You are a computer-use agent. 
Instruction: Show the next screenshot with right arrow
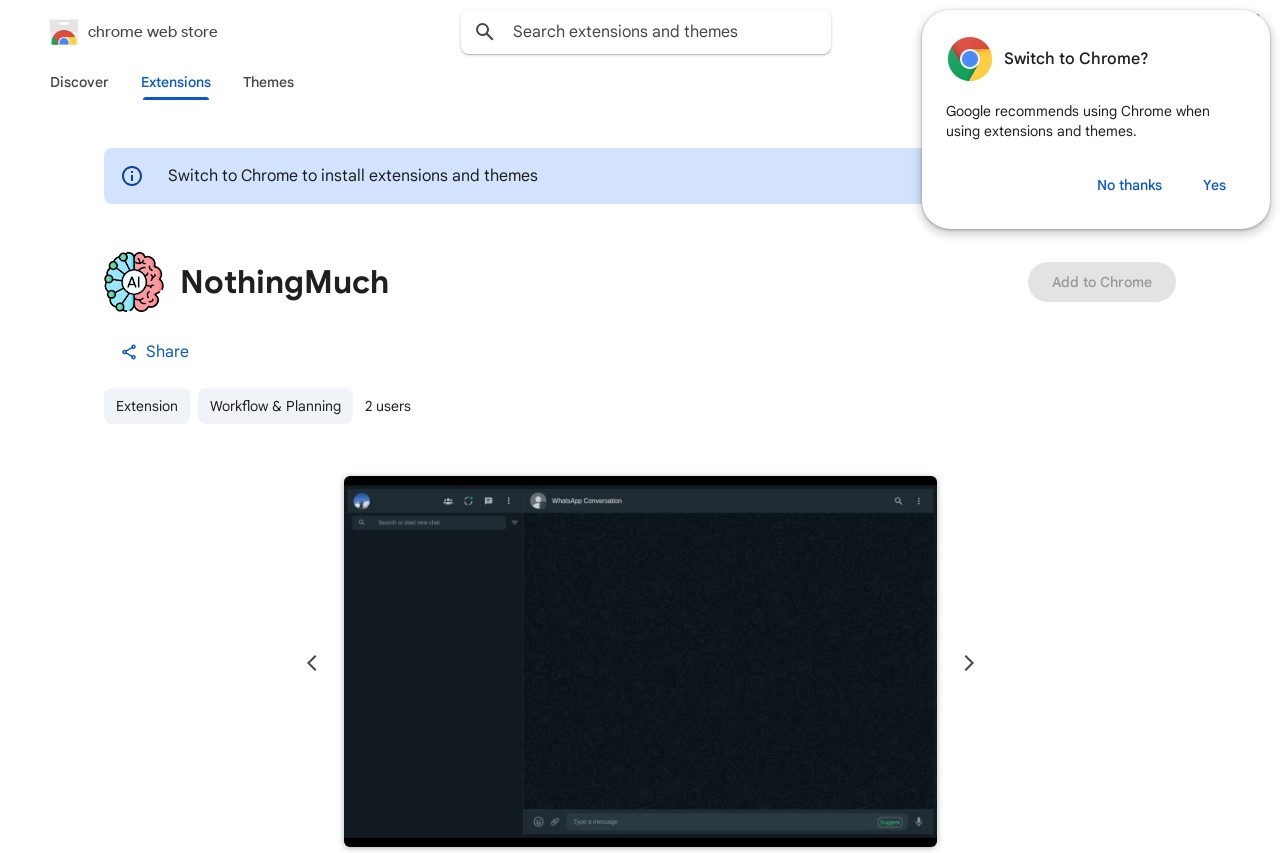(968, 663)
